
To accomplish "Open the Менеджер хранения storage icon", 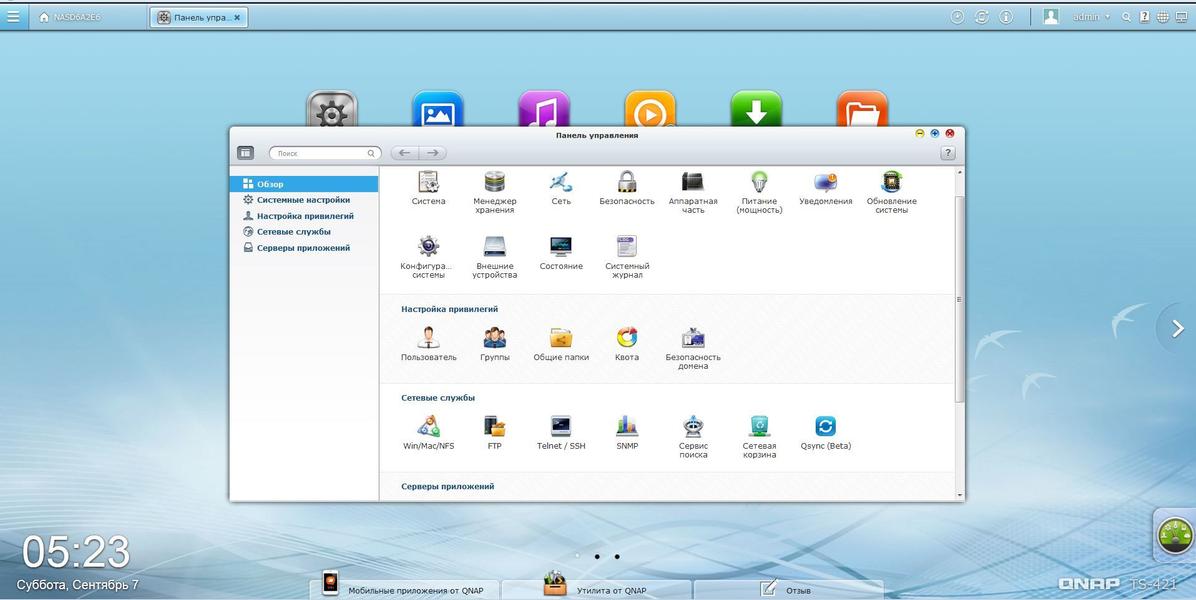I will pyautogui.click(x=494, y=183).
